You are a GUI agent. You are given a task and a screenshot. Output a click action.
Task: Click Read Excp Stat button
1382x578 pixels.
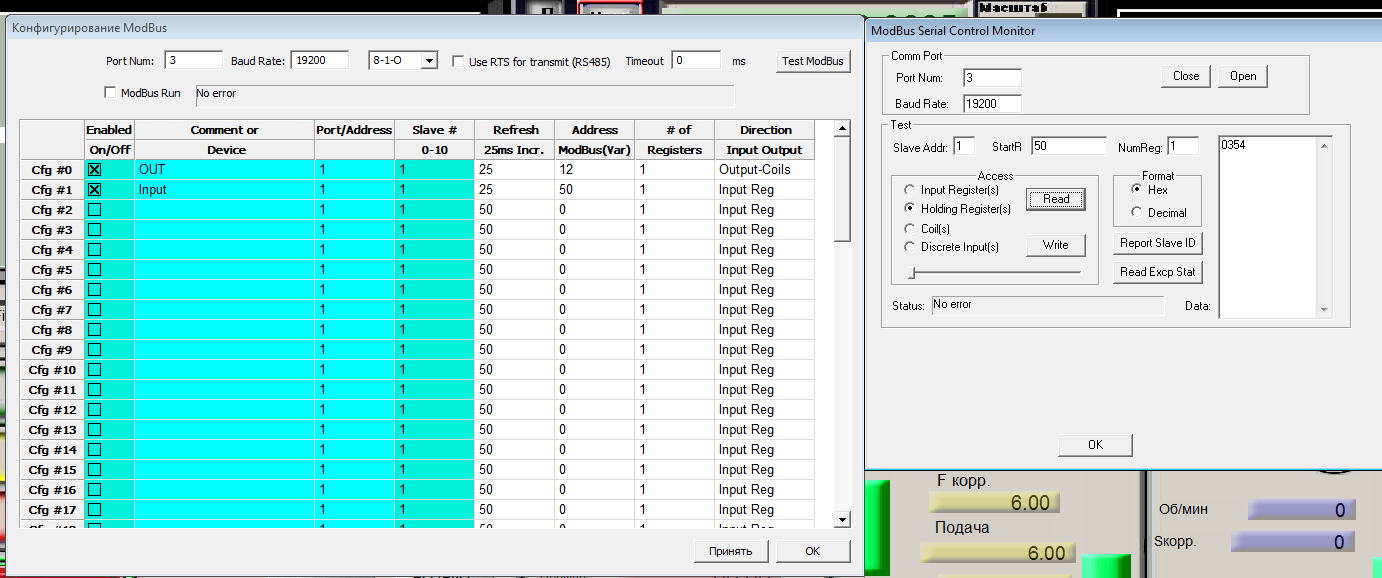pos(1157,272)
